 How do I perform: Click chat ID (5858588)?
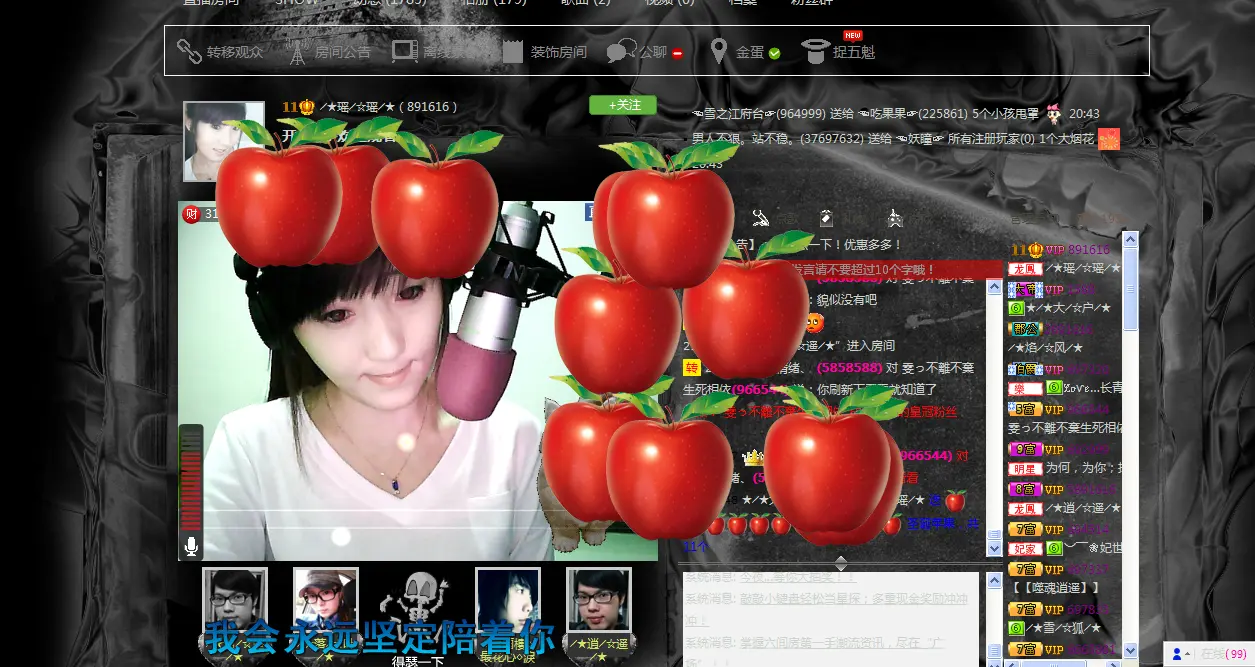pyautogui.click(x=849, y=368)
